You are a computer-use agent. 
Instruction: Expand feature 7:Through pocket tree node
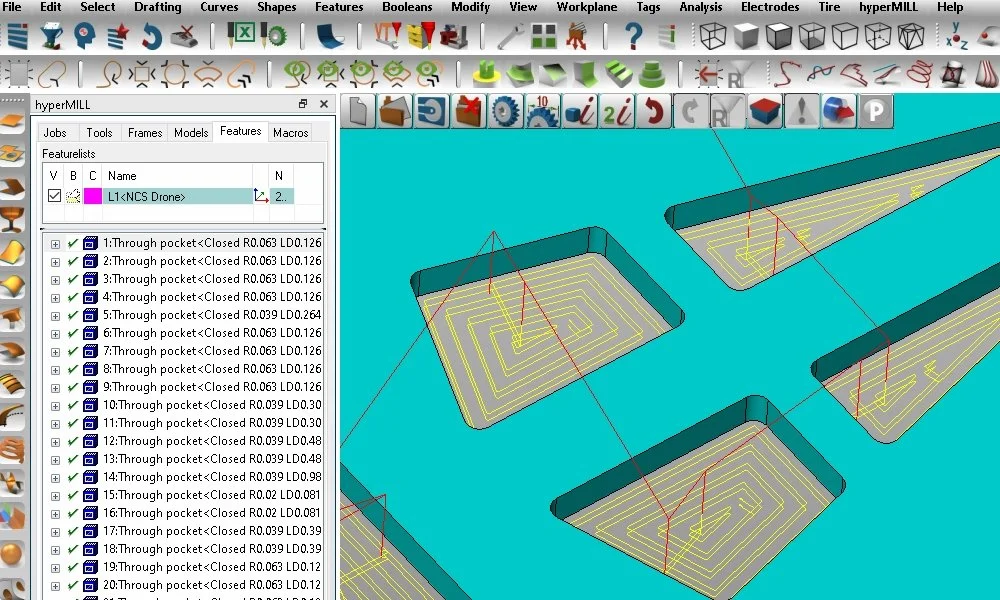point(55,352)
